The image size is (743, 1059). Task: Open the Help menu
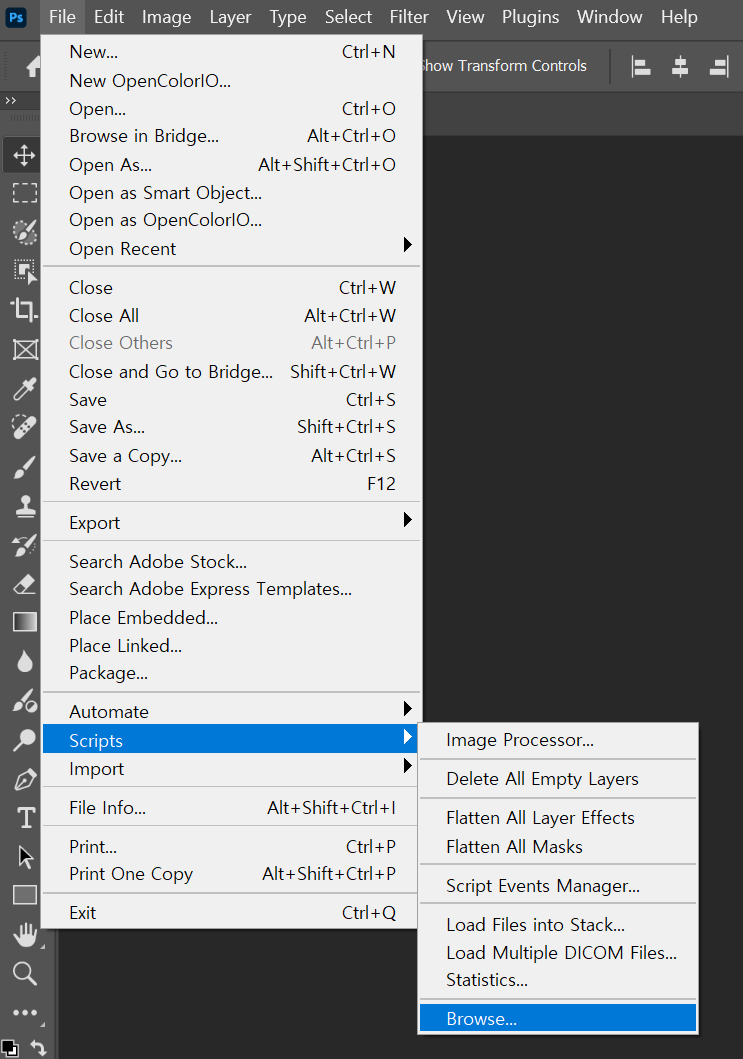coord(679,17)
